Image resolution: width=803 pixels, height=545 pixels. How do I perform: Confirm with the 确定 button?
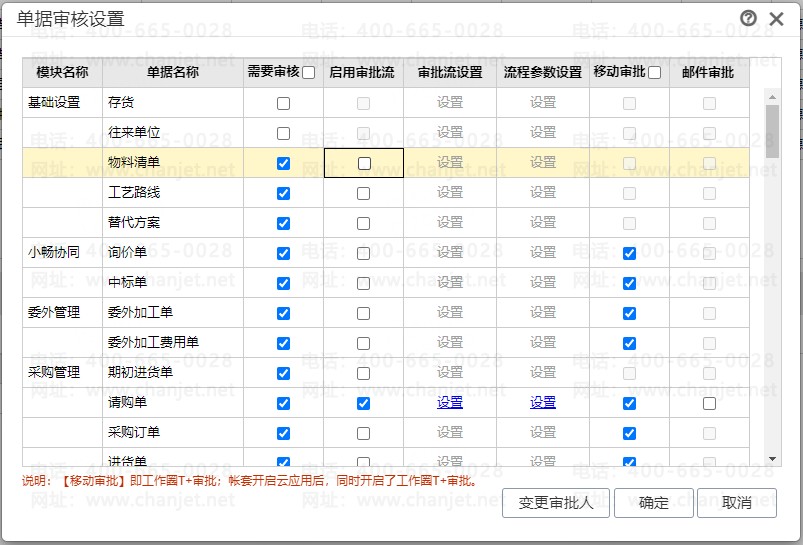[x=653, y=503]
